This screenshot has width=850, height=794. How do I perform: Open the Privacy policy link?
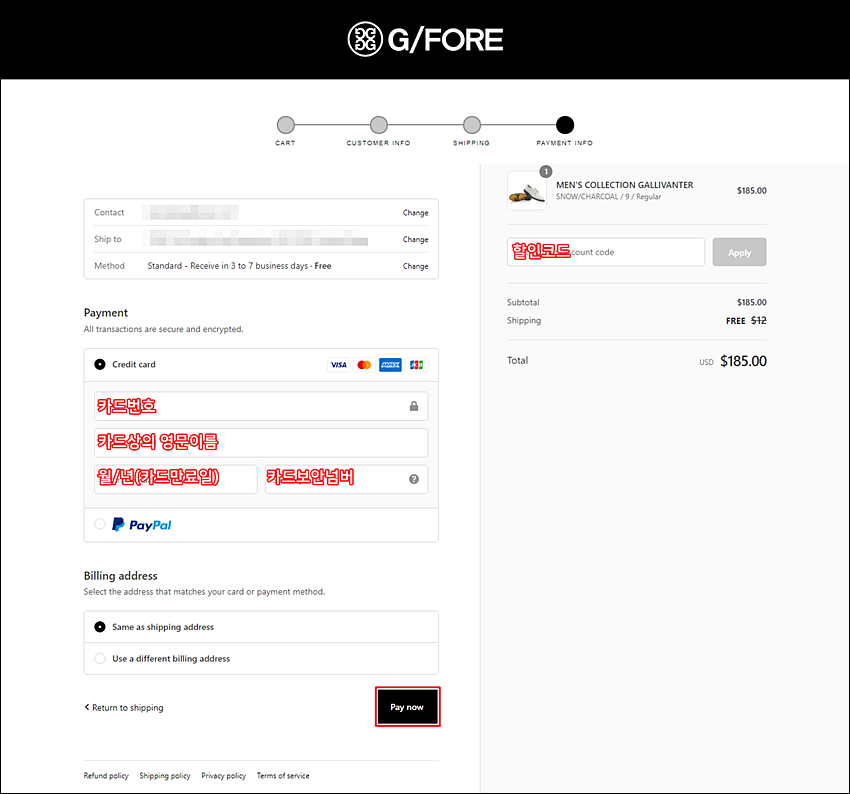[x=223, y=776]
